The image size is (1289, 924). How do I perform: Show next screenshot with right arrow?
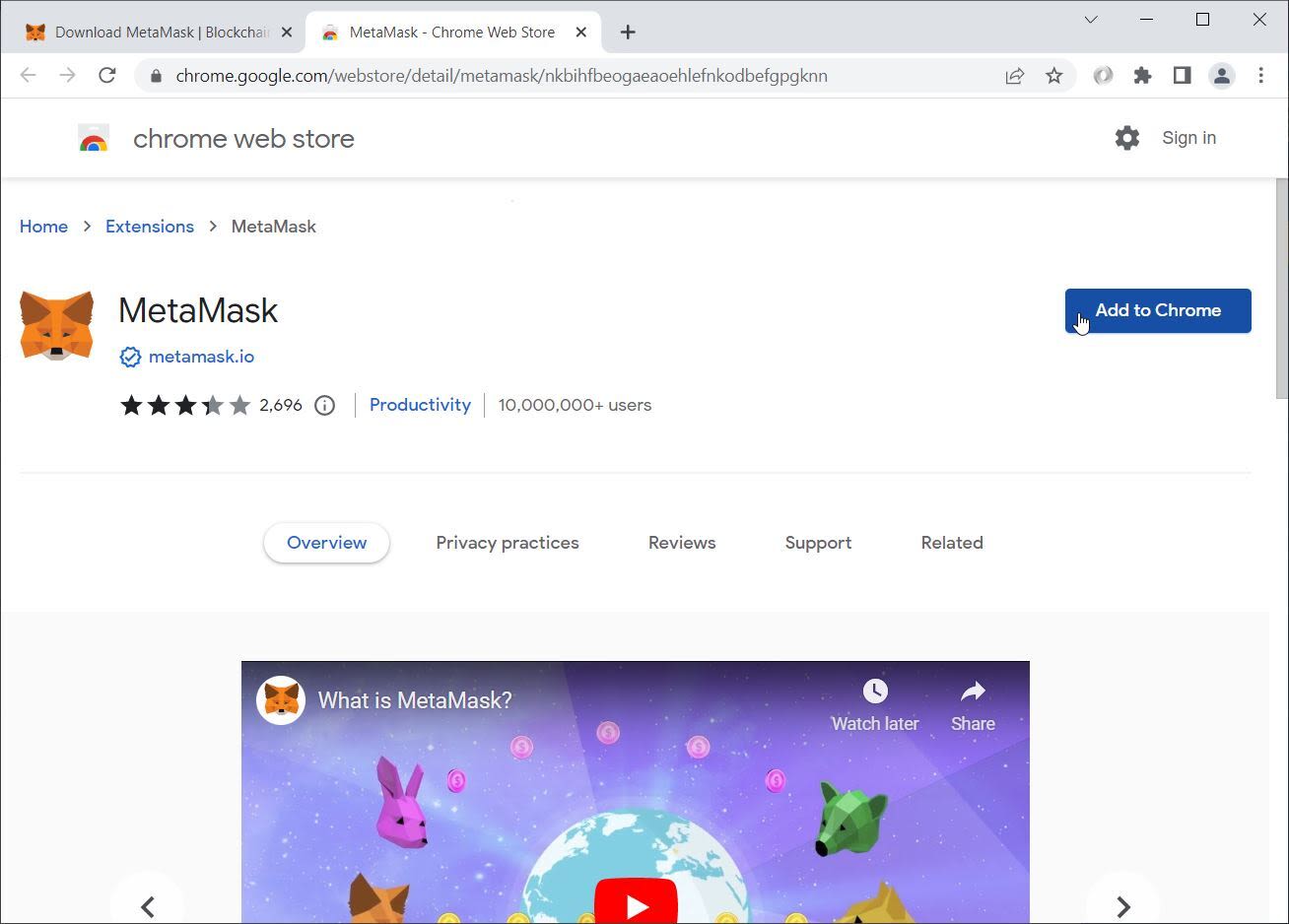pos(1122,906)
